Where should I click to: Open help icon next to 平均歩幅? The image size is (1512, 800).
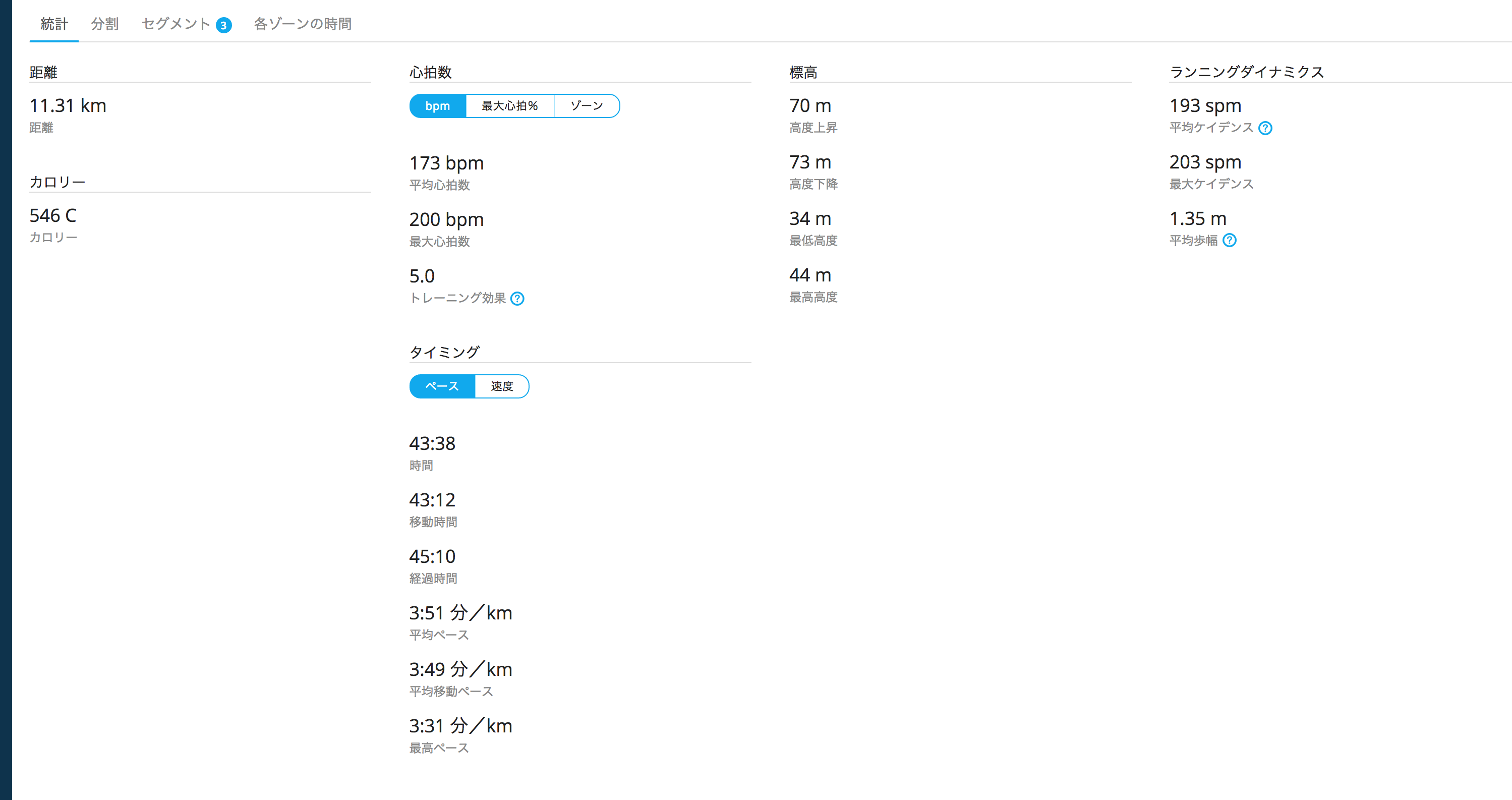(x=1230, y=240)
